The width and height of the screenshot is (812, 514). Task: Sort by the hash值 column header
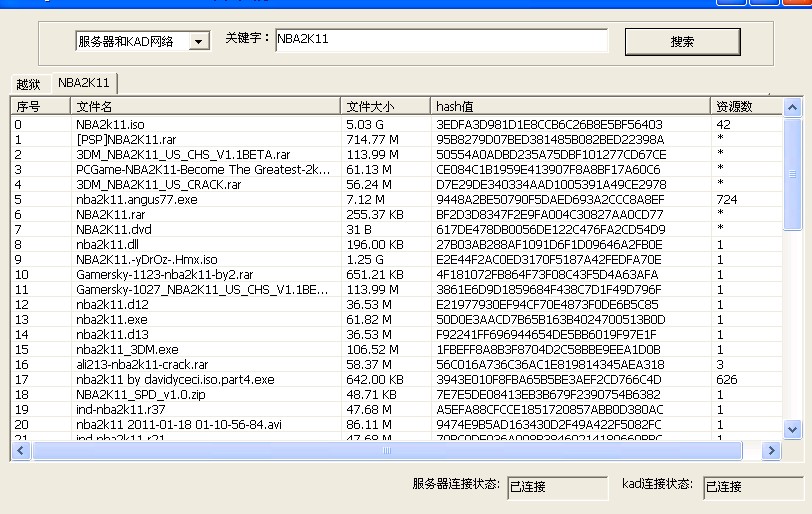tap(570, 106)
